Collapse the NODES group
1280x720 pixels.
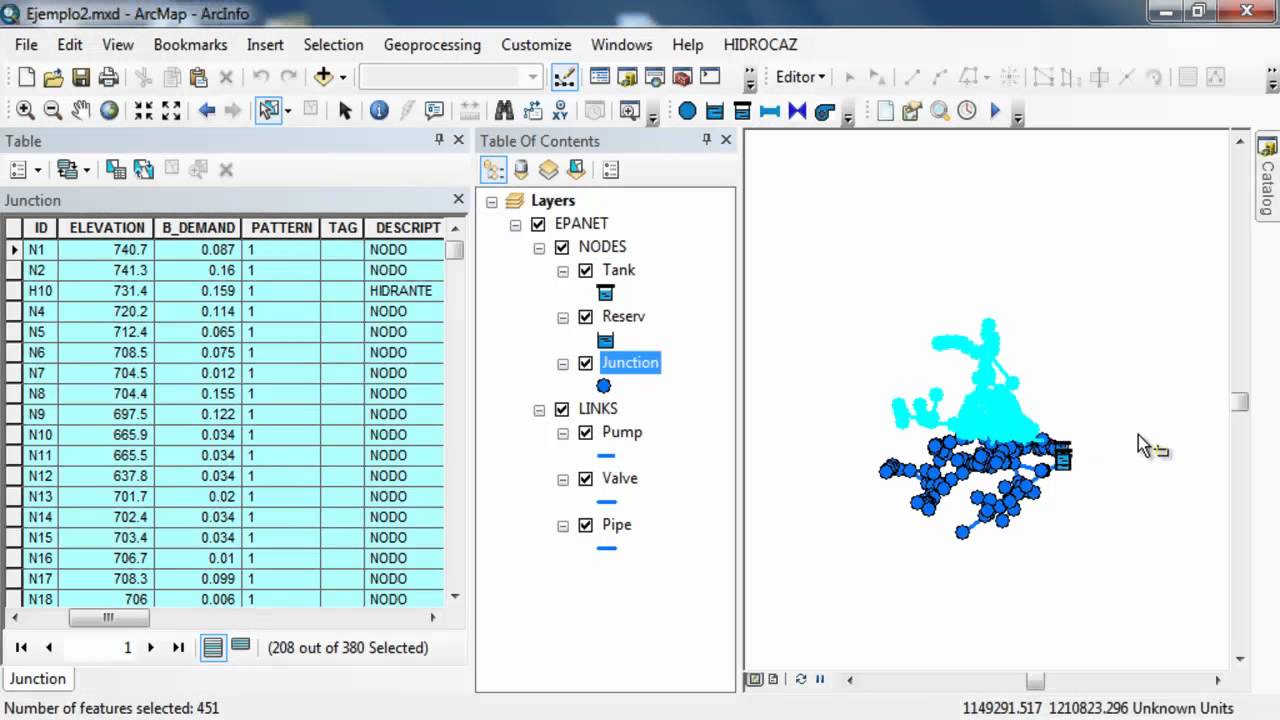[539, 248]
